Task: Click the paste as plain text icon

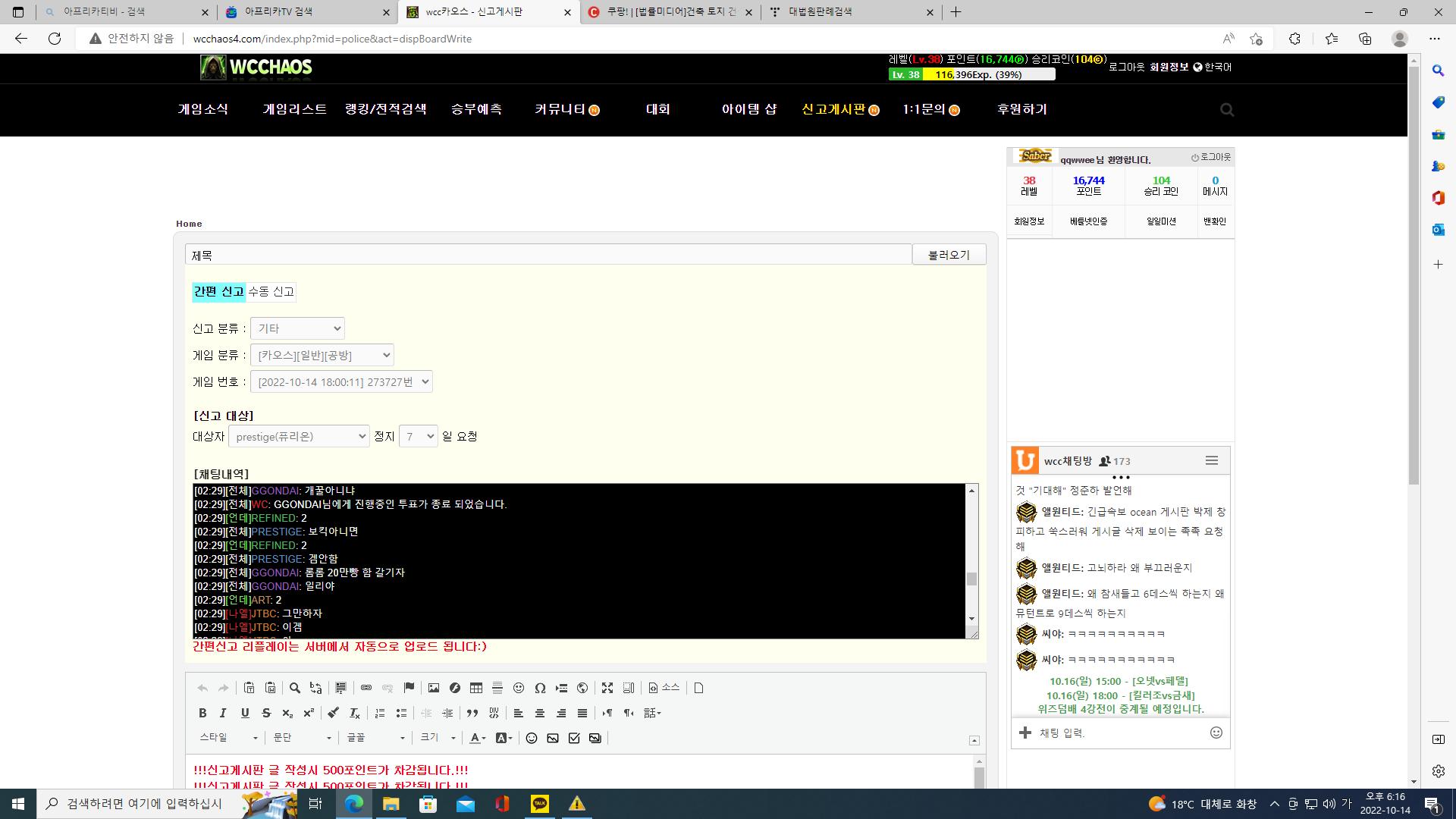Action: point(249,688)
